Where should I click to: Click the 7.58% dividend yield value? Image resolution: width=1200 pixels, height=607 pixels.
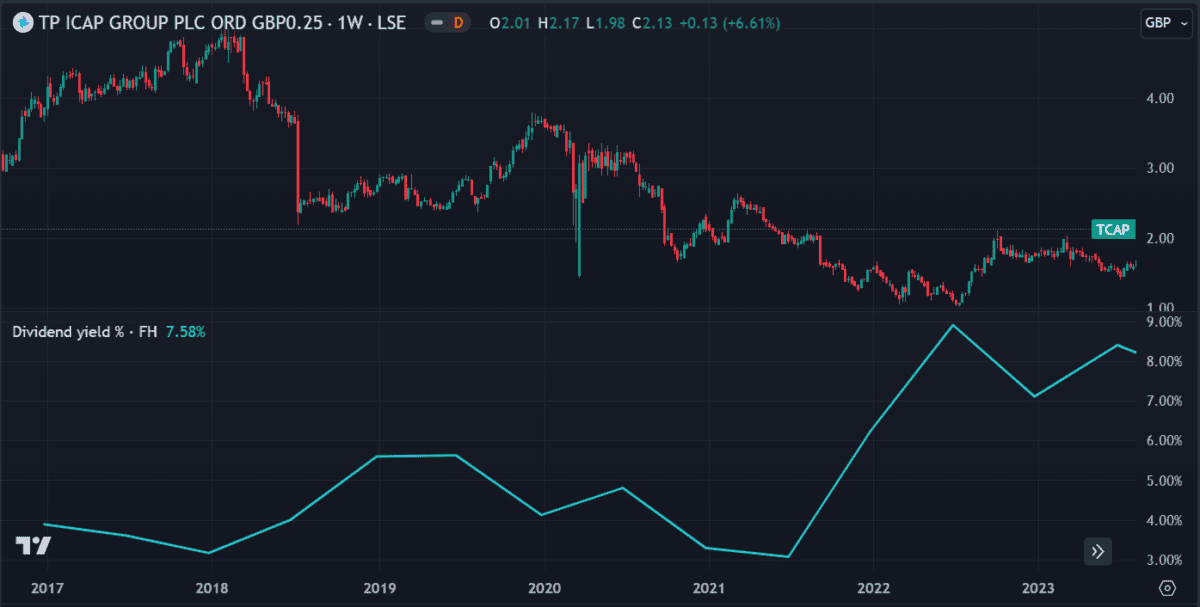tap(186, 331)
